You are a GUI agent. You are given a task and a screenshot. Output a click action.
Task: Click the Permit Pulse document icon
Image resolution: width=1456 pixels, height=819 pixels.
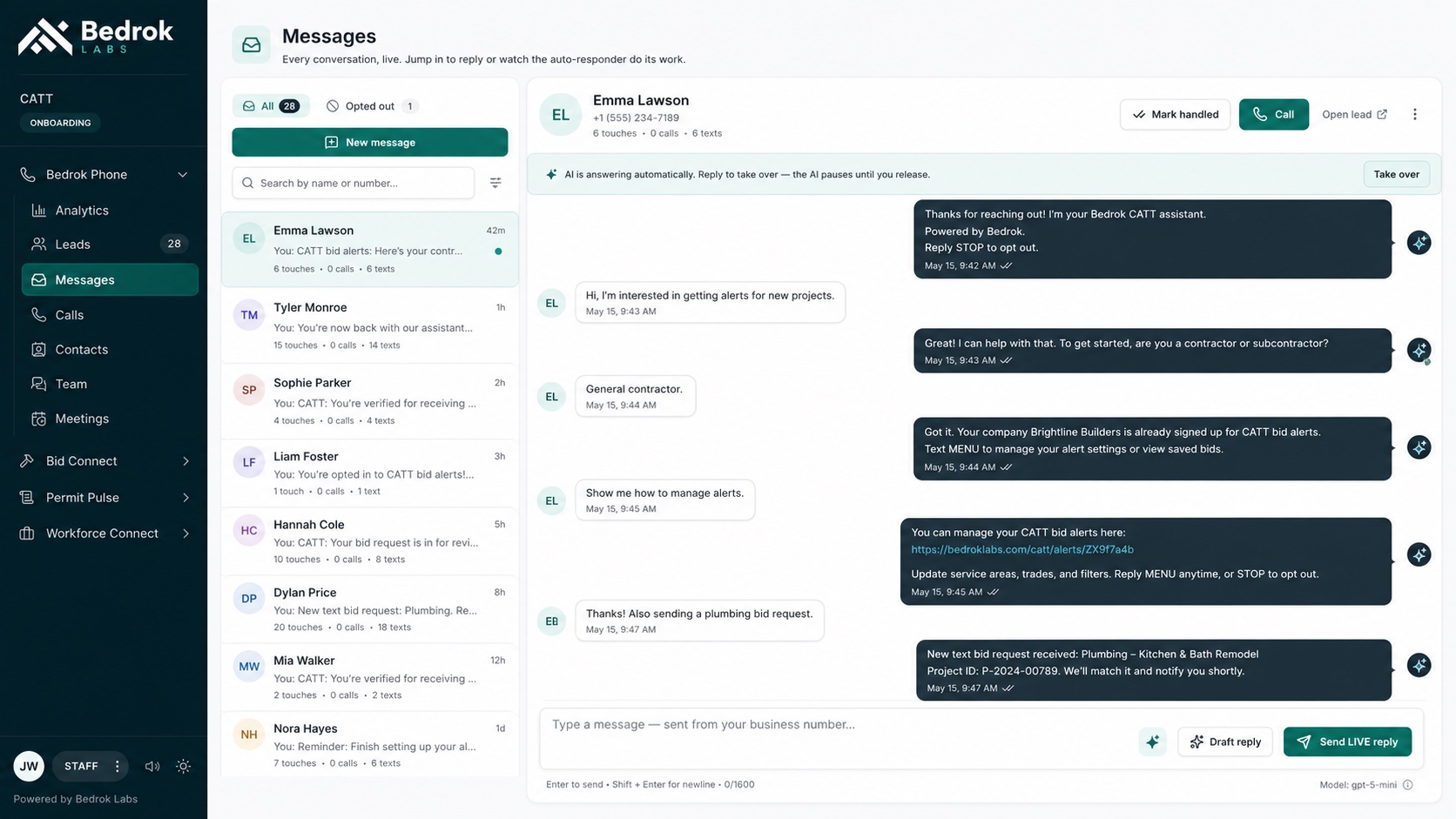[27, 497]
